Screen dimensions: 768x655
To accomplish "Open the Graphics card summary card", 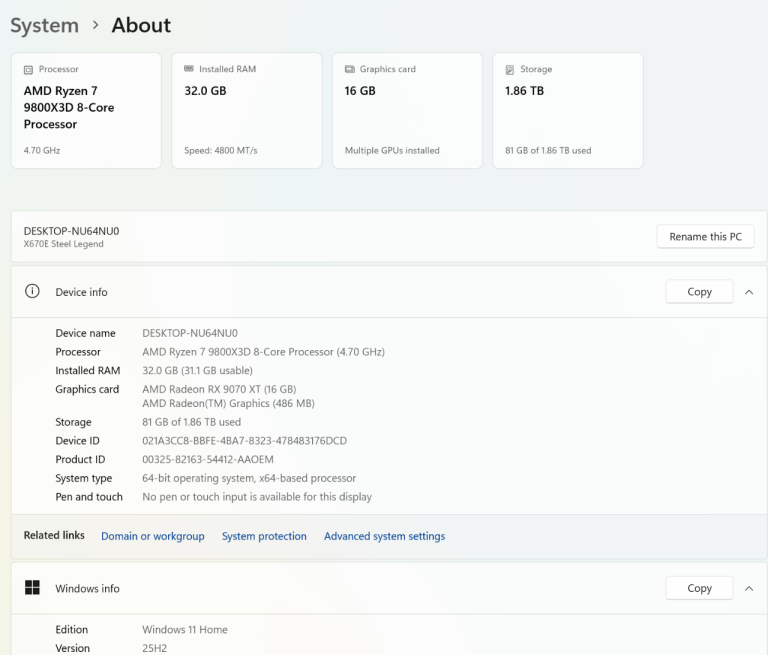I will (x=408, y=111).
